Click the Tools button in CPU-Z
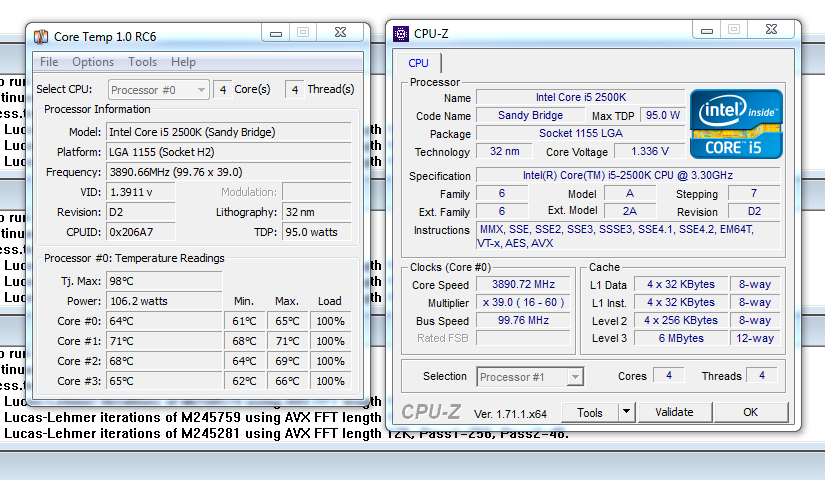The height and width of the screenshot is (480, 825). click(x=589, y=413)
